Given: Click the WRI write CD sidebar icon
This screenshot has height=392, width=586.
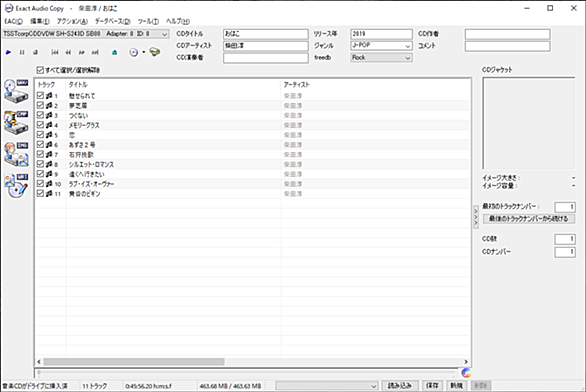Looking at the screenshot, I should [x=16, y=186].
